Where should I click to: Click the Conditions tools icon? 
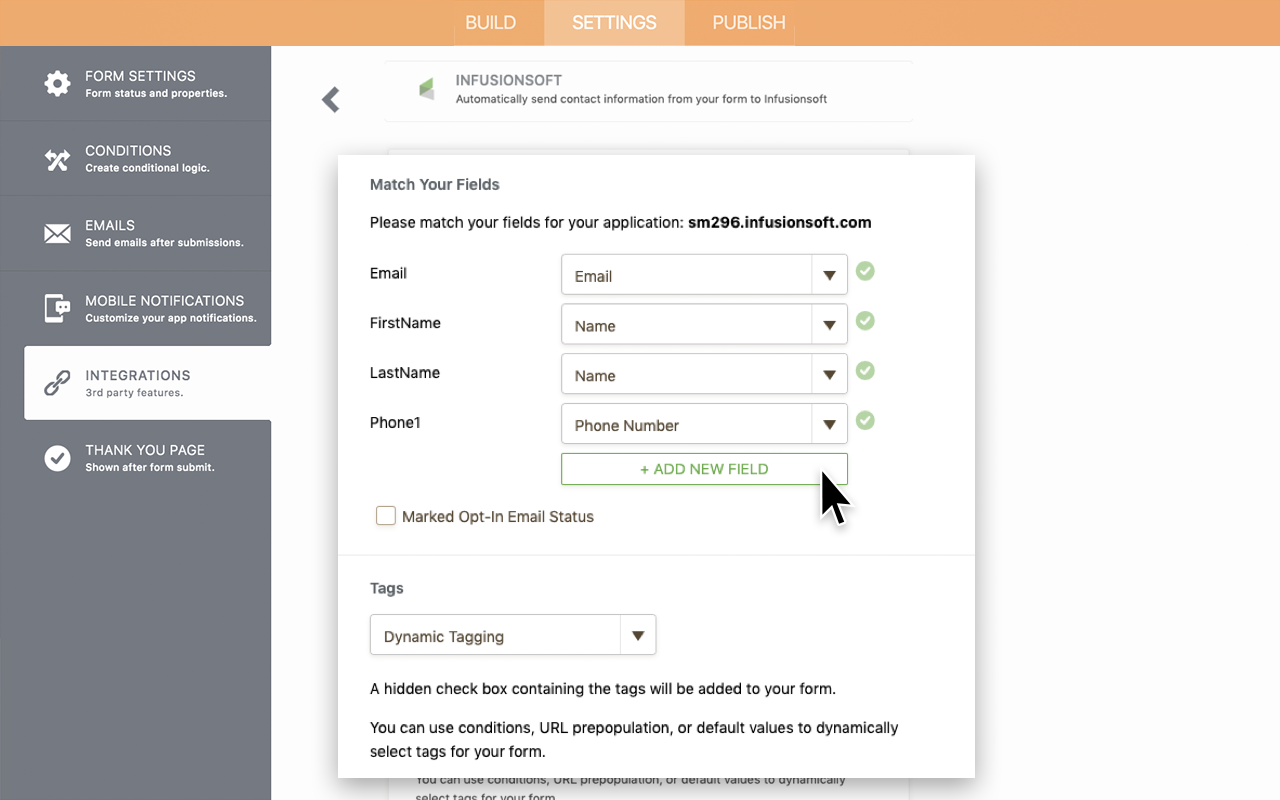click(x=58, y=159)
